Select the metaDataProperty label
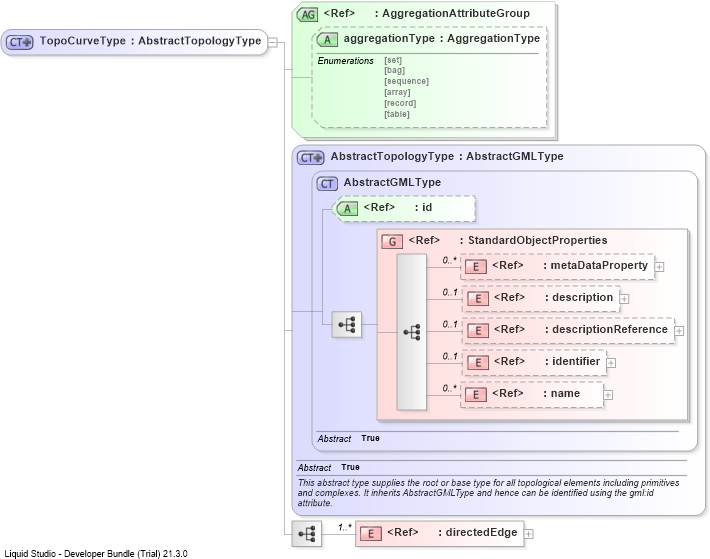 (x=599, y=266)
